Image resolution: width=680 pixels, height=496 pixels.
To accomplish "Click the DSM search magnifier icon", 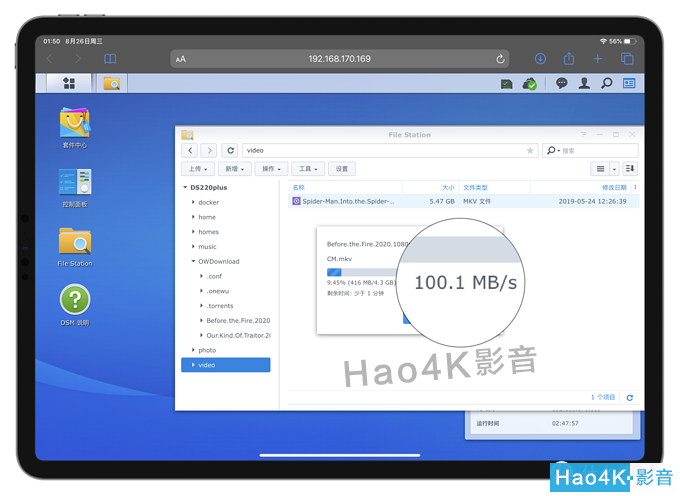I will (607, 83).
